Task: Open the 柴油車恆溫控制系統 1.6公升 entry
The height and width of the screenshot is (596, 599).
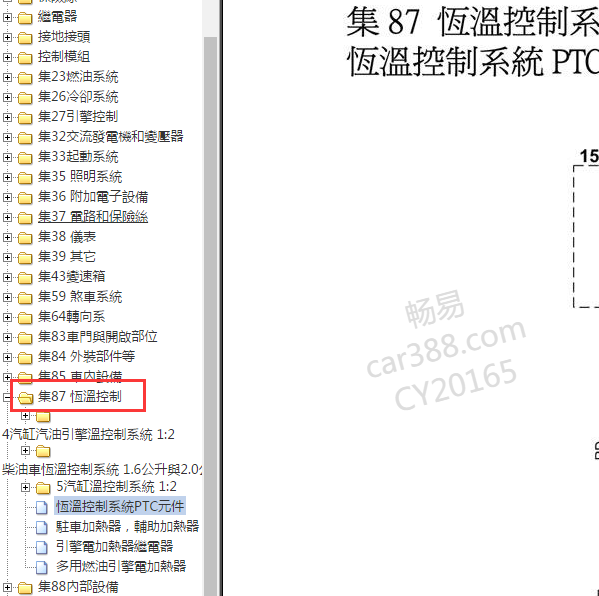Action: pyautogui.click(x=102, y=470)
